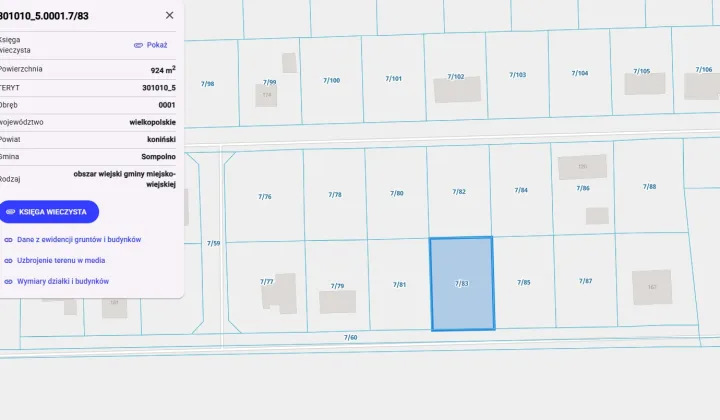
Task: Select parcel 7/106 on the map
Action: (703, 69)
